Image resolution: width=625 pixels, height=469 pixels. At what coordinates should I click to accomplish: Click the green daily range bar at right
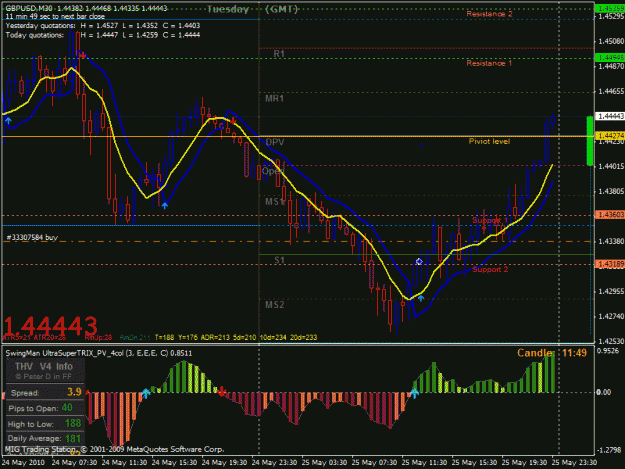590,141
